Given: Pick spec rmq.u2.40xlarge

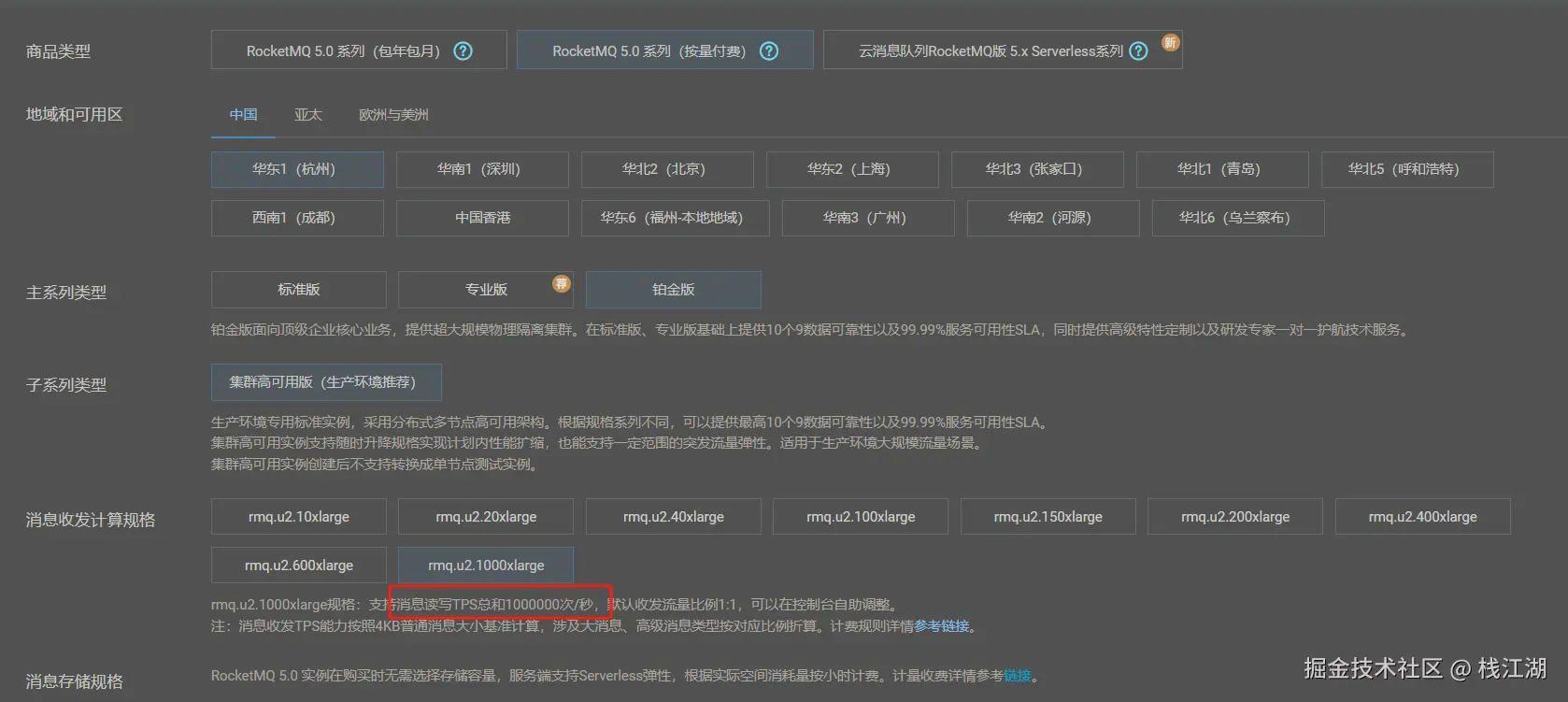Looking at the screenshot, I should (674, 517).
